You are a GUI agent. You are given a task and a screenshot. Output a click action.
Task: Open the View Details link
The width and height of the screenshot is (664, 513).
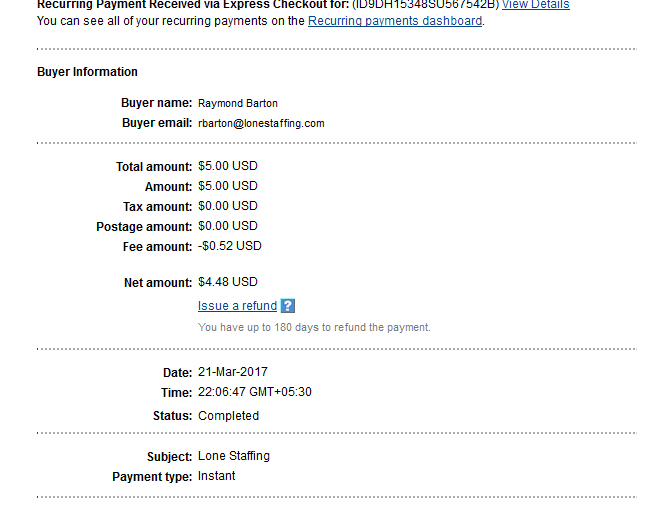[x=535, y=5]
